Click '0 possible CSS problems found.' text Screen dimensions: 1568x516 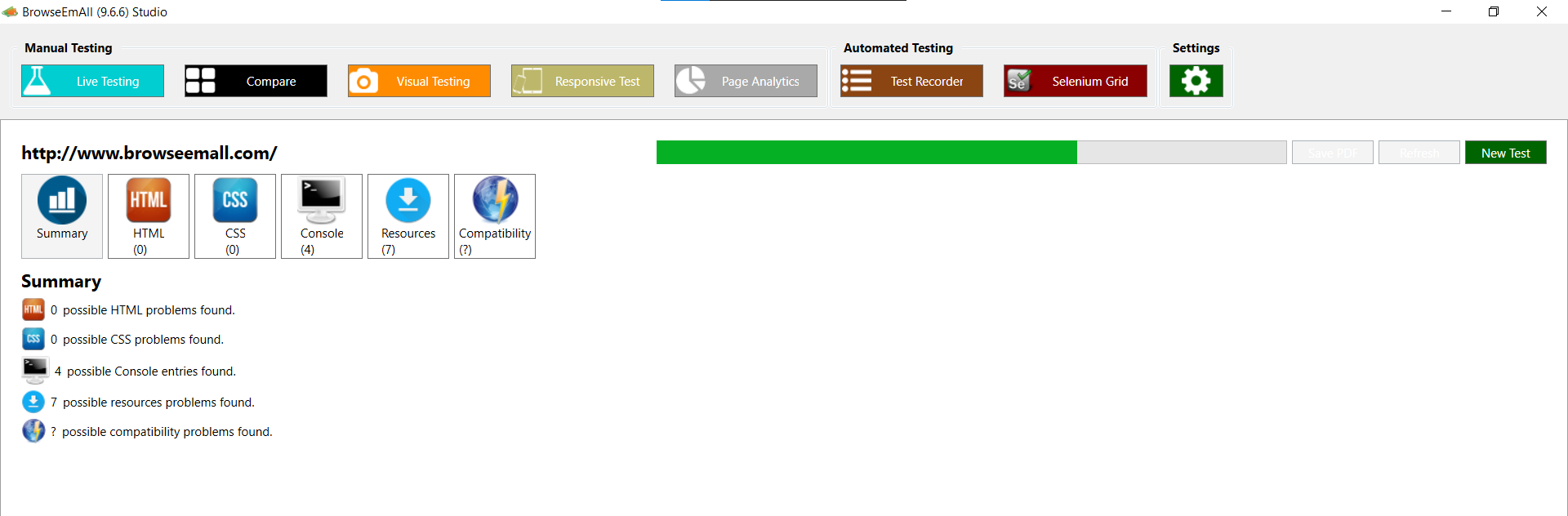click(x=137, y=340)
